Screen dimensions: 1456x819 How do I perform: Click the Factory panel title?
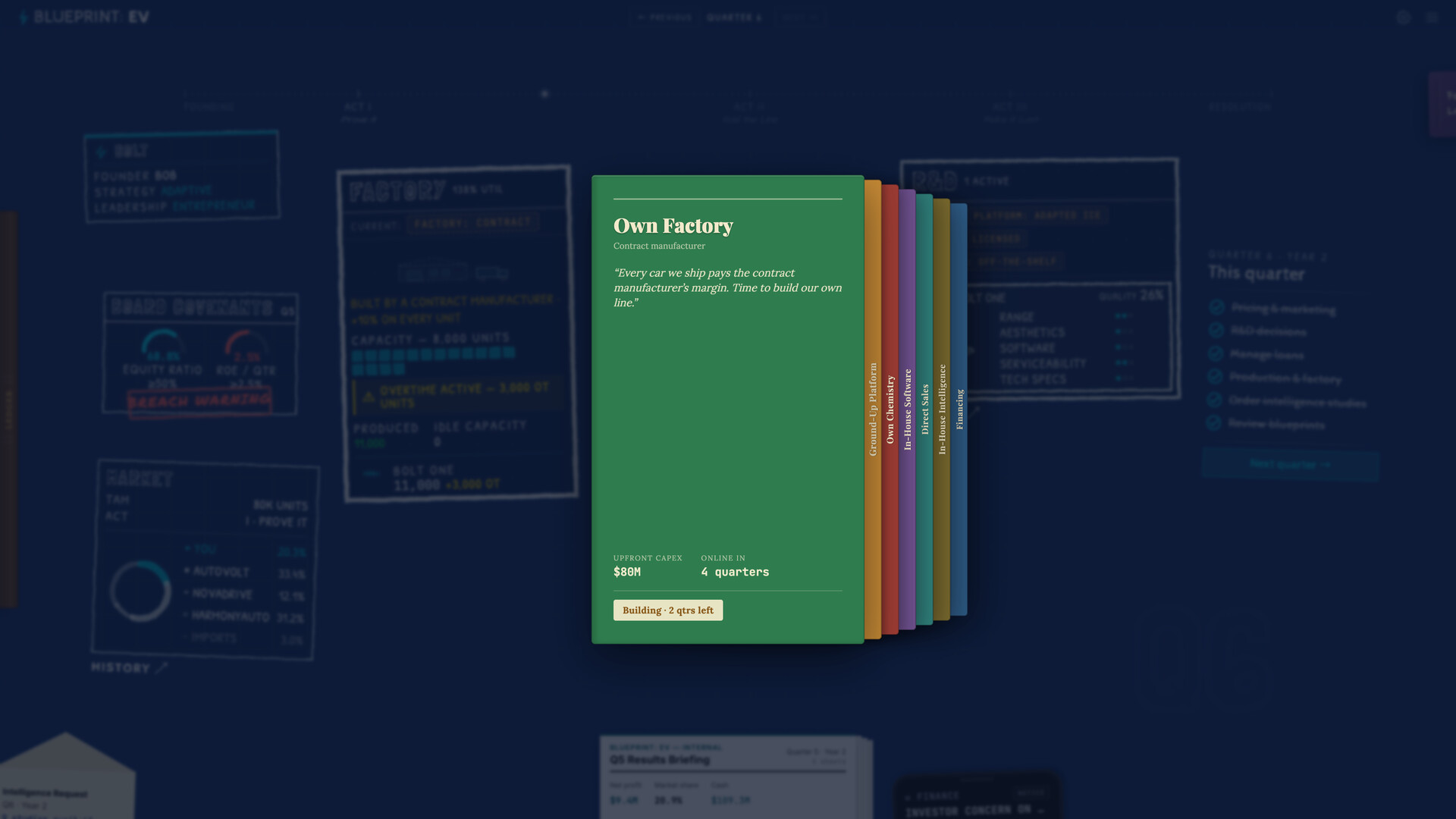(397, 190)
